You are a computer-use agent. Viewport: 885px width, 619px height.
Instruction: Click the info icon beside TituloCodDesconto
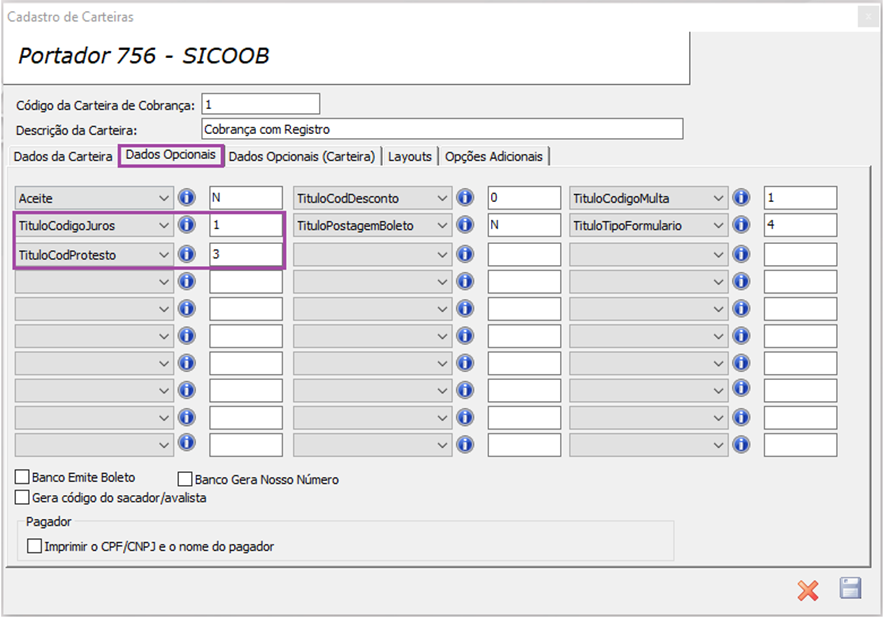pyautogui.click(x=465, y=197)
